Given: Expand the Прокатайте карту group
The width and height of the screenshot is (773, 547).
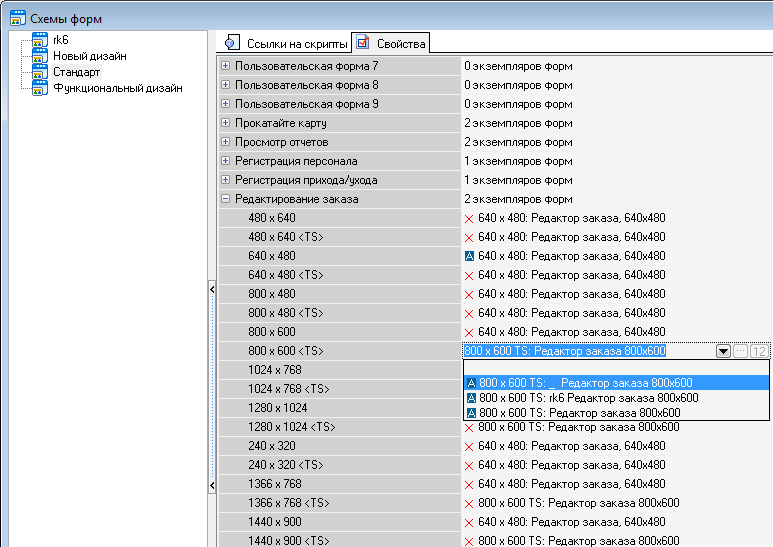Looking at the screenshot, I should [x=225, y=123].
